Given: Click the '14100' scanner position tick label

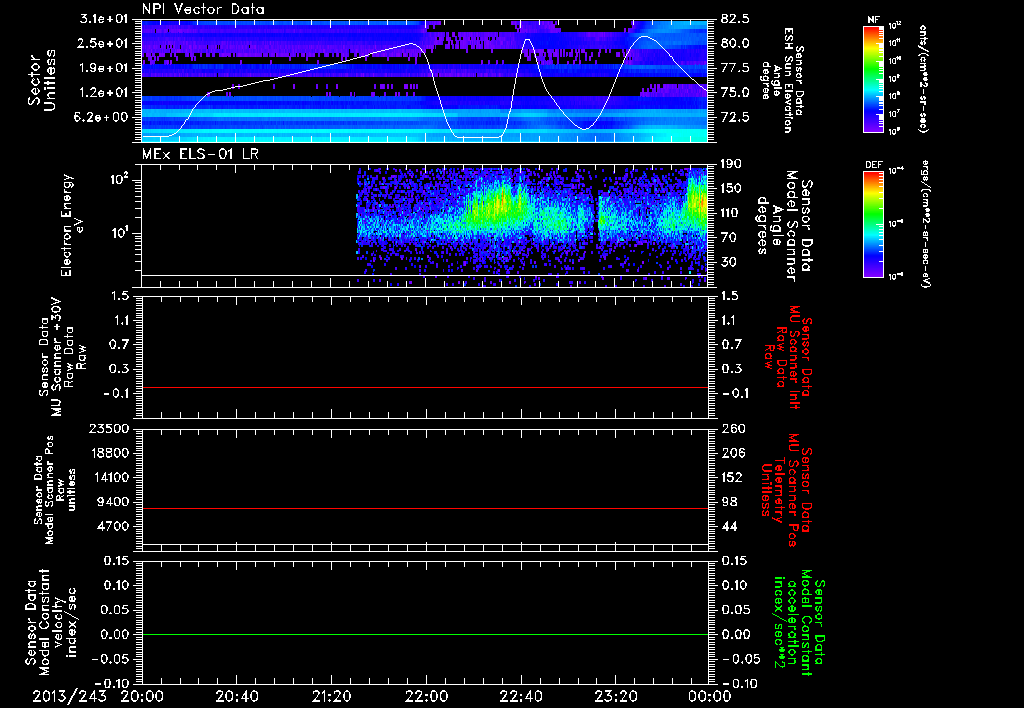Looking at the screenshot, I should point(109,477).
